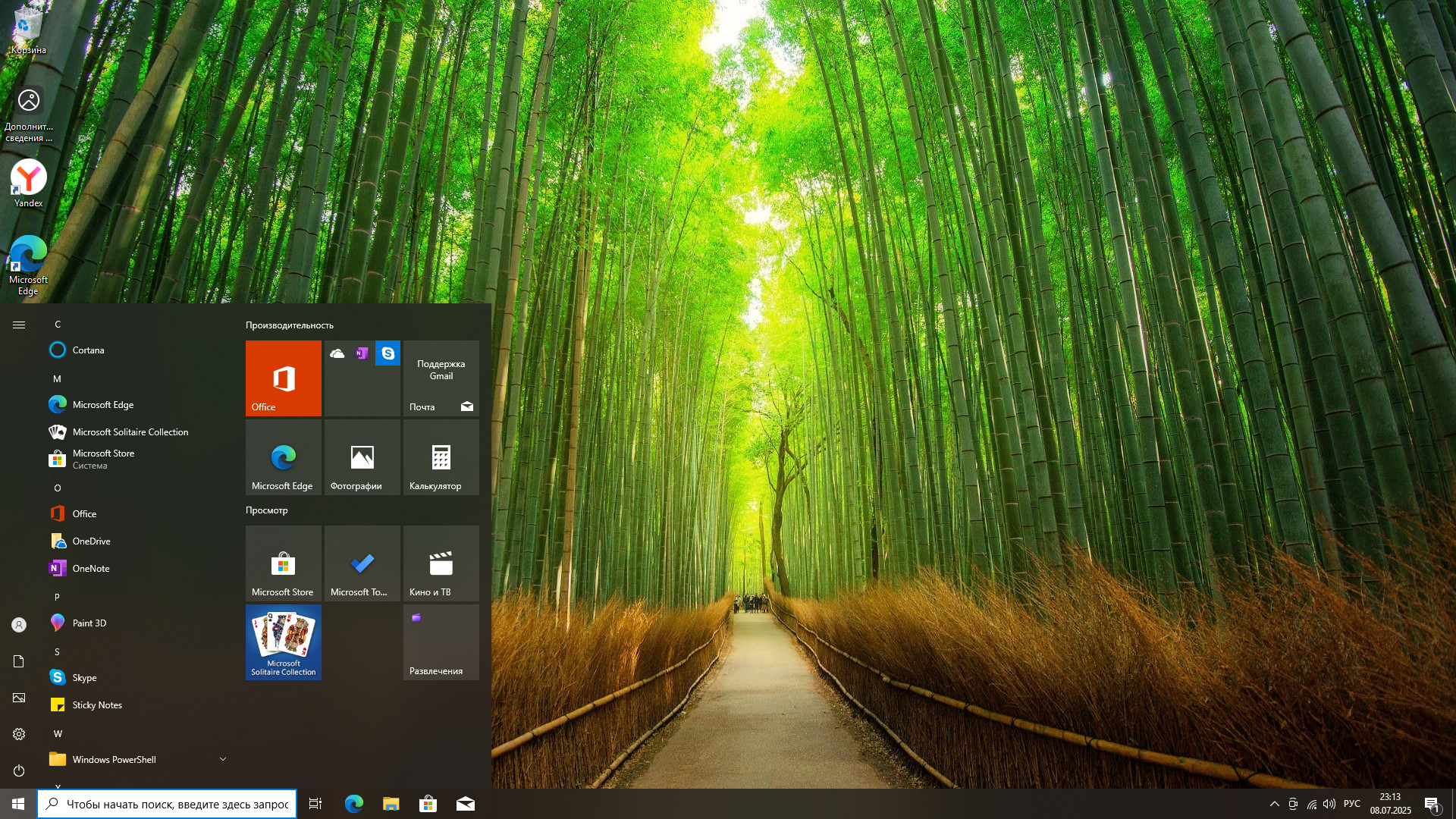This screenshot has height=819, width=1456.
Task: Click the Skype icon in folder tile
Action: [388, 353]
